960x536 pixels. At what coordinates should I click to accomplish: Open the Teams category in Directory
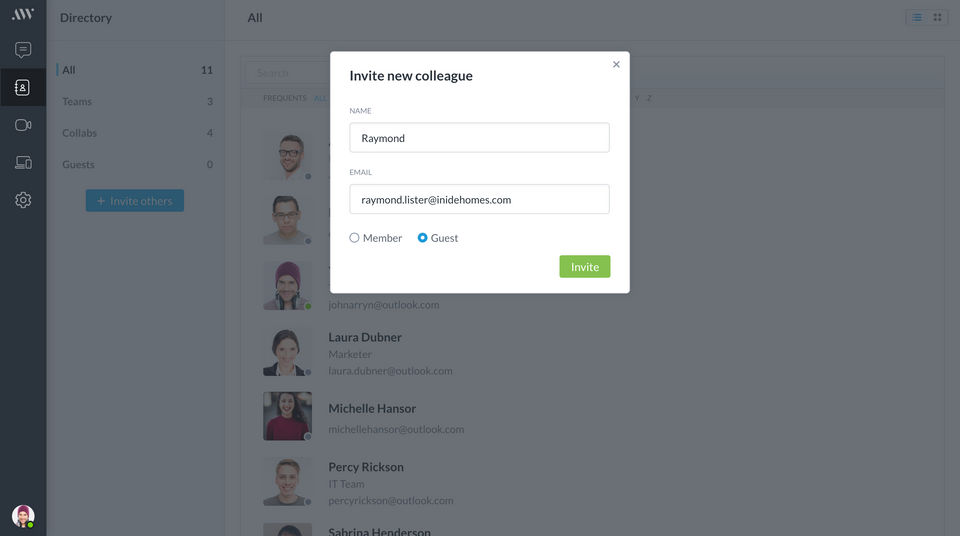[x=77, y=102]
